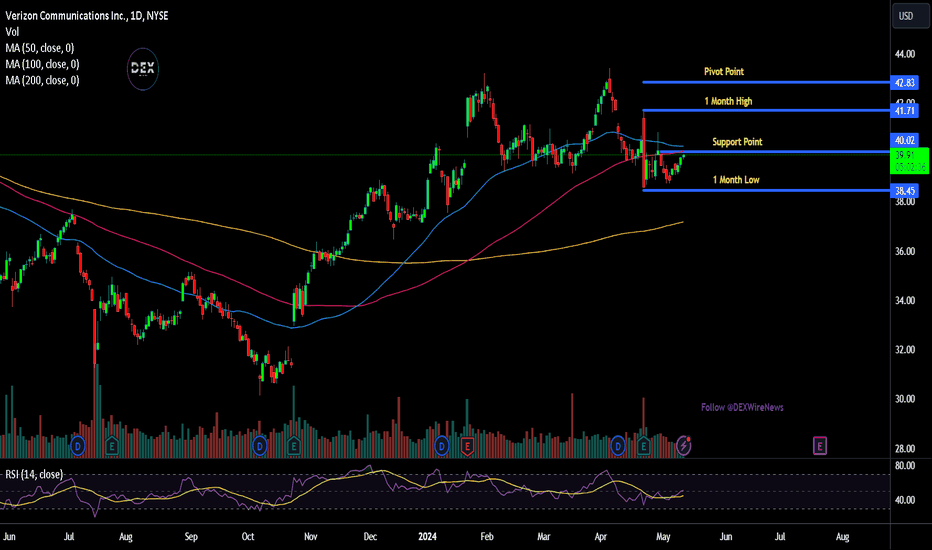Open the green earnings E marker before November
Viewport: 932px width, 550px height.
tap(294, 445)
